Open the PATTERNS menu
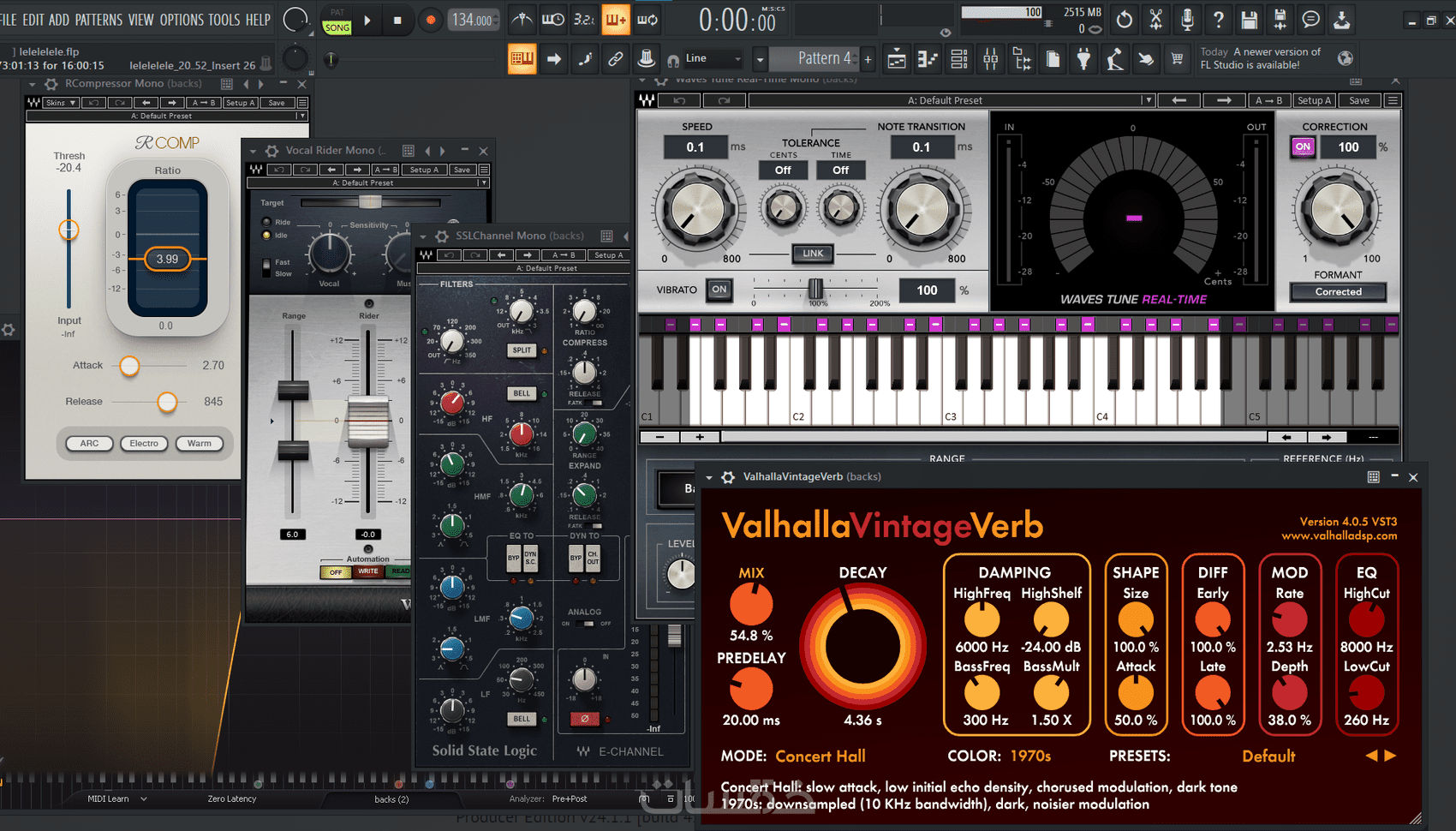The height and width of the screenshot is (831, 1456). click(x=98, y=19)
